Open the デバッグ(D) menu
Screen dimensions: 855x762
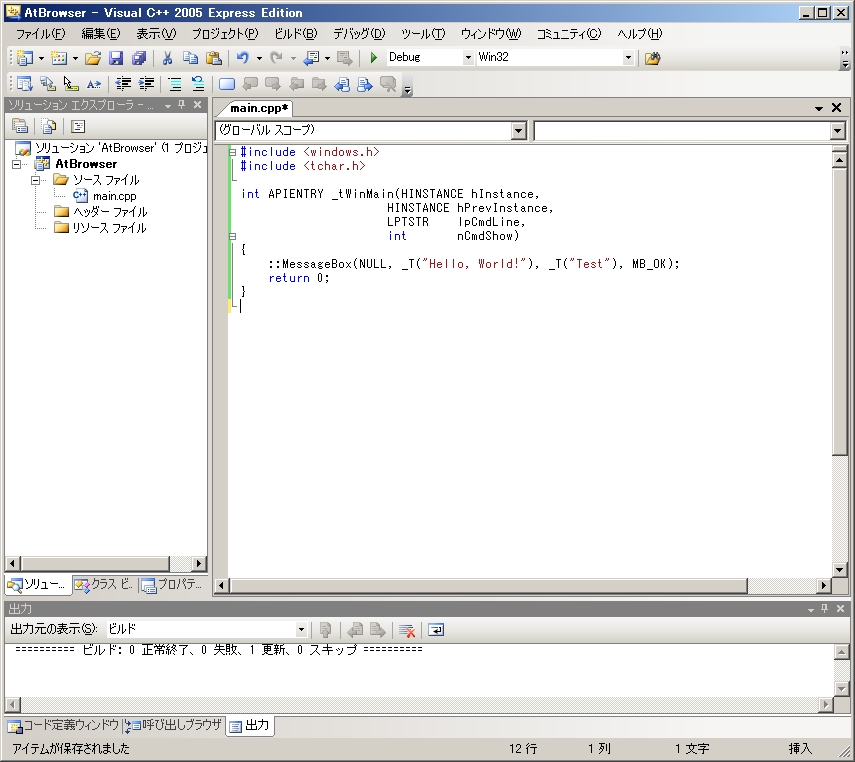click(359, 34)
